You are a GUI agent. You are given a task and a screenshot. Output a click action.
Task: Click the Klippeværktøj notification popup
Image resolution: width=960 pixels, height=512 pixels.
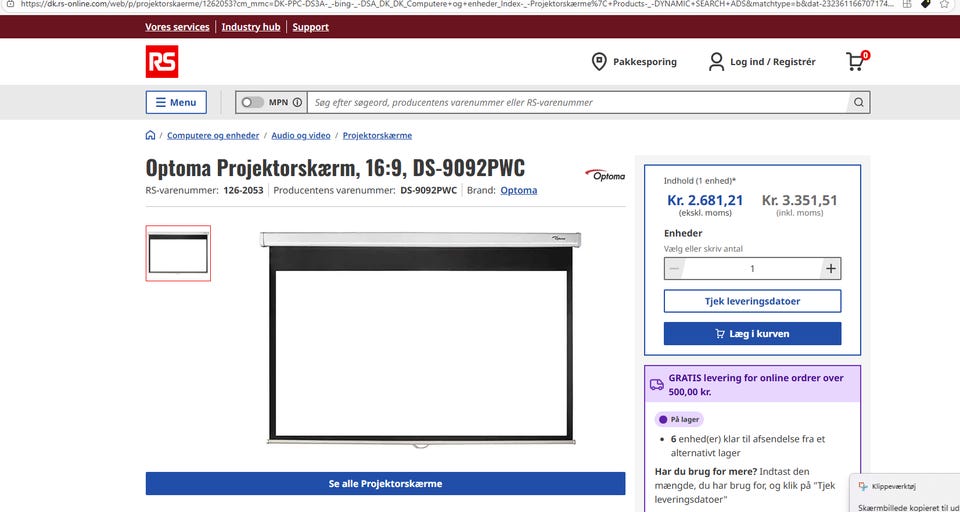click(x=905, y=493)
